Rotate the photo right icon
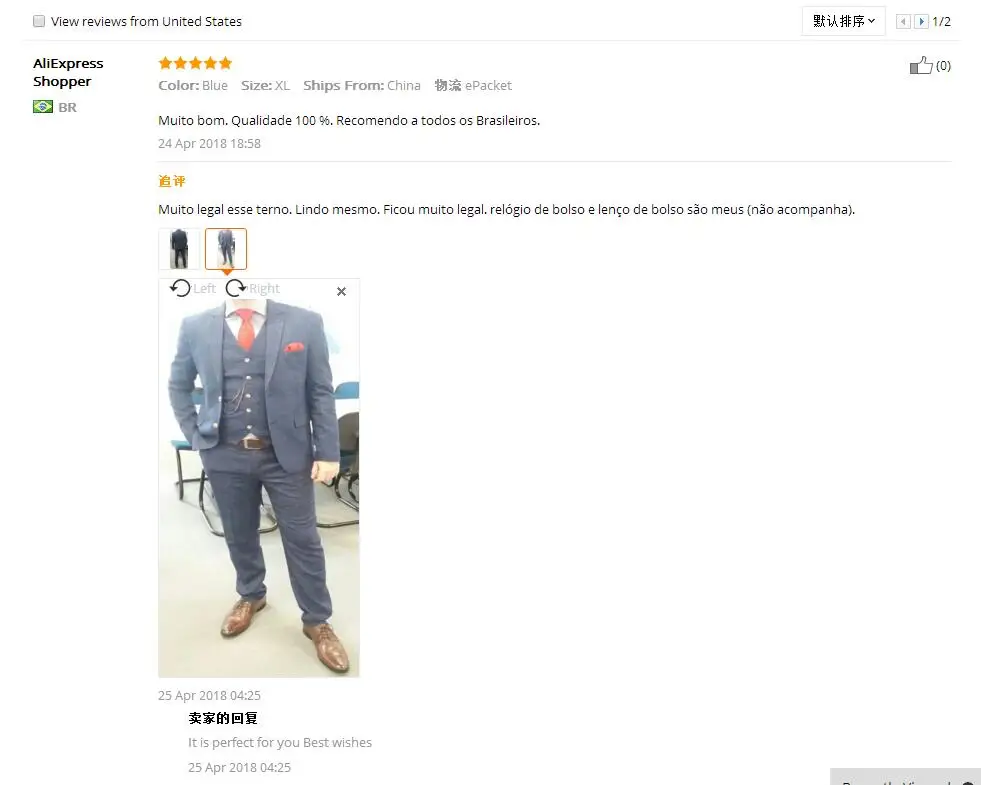The height and width of the screenshot is (785, 981). tap(236, 288)
